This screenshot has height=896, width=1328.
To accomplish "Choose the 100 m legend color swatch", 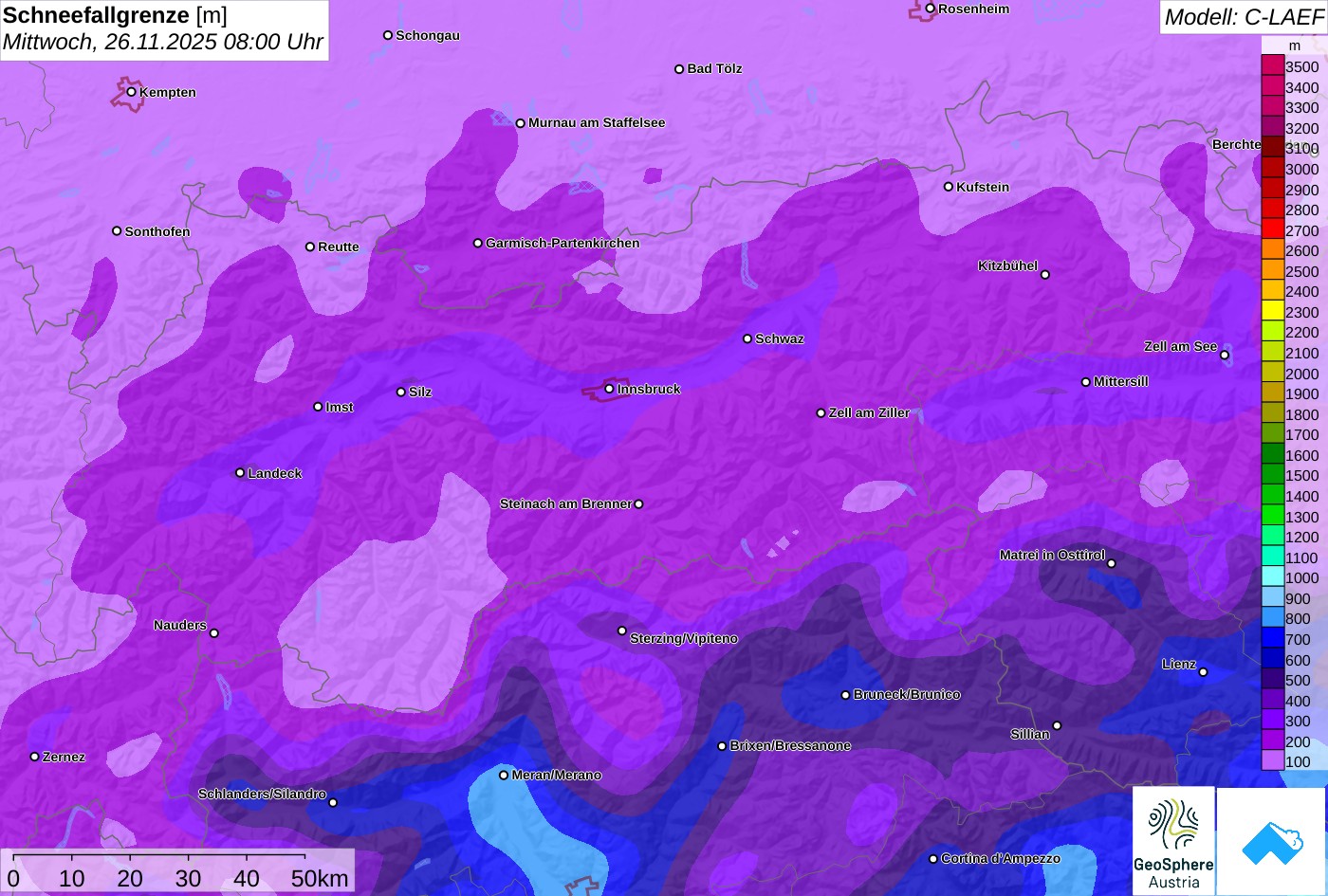I will (1272, 761).
